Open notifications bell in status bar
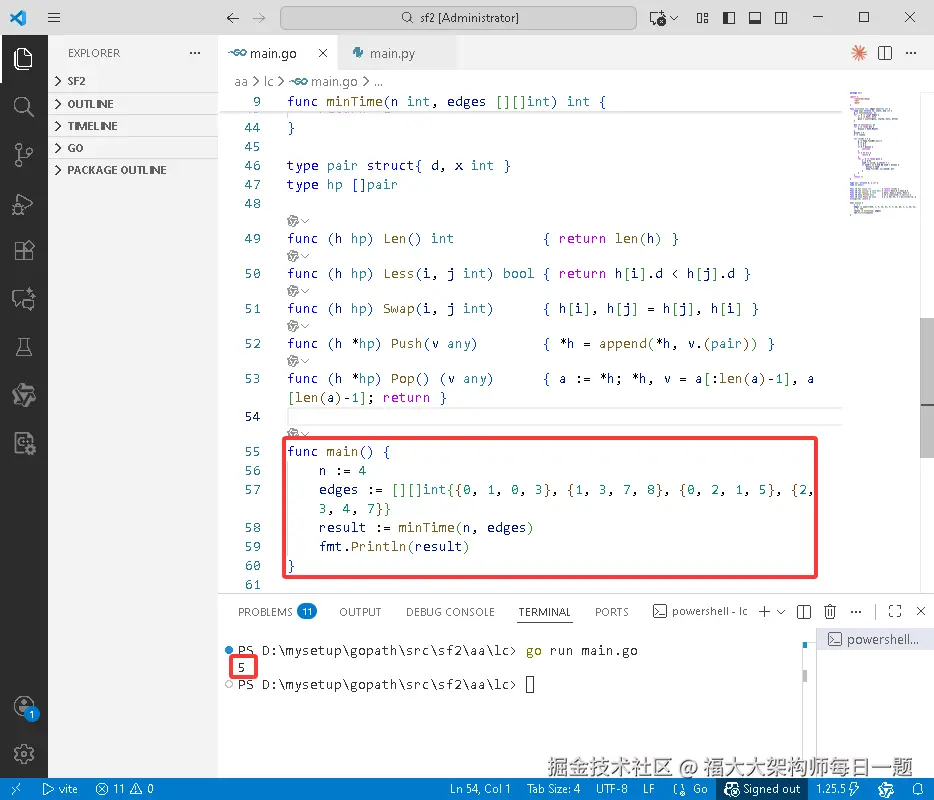 pyautogui.click(x=918, y=789)
